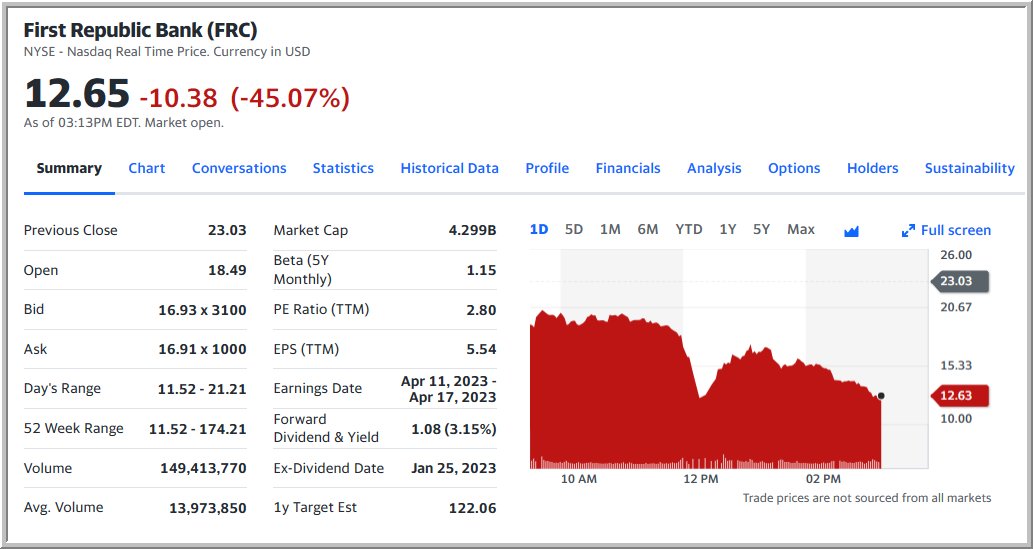Click Forward Dividend & Yield value 1.08 (3.15%)
1033x549 pixels.
click(453, 429)
